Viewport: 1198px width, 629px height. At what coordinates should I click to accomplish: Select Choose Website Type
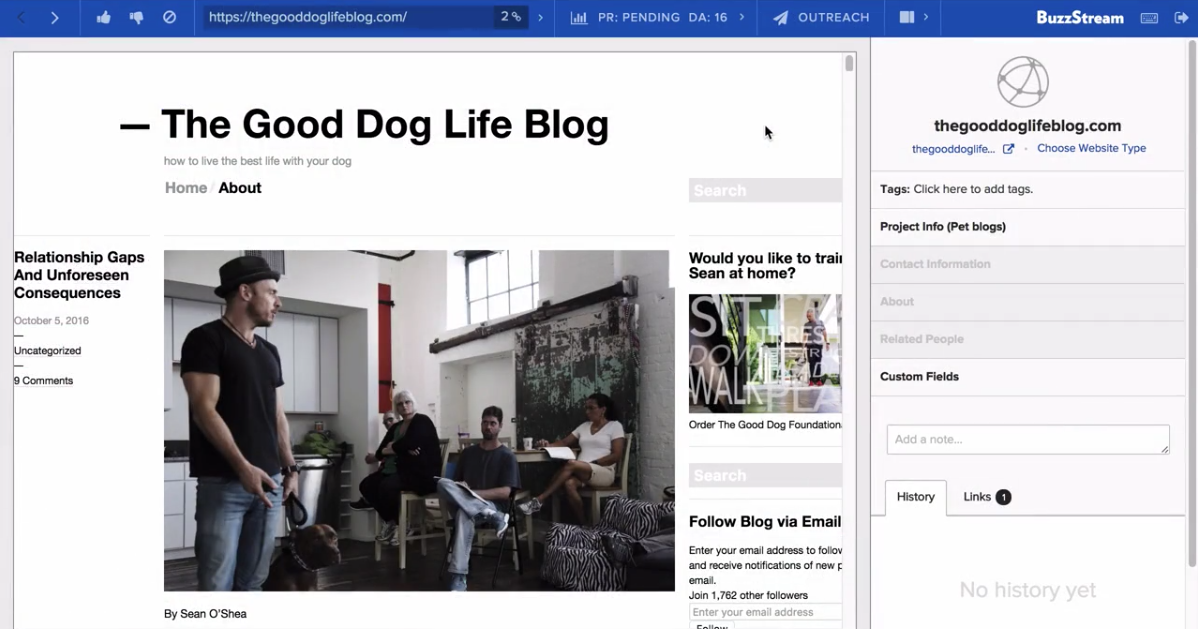click(1091, 148)
